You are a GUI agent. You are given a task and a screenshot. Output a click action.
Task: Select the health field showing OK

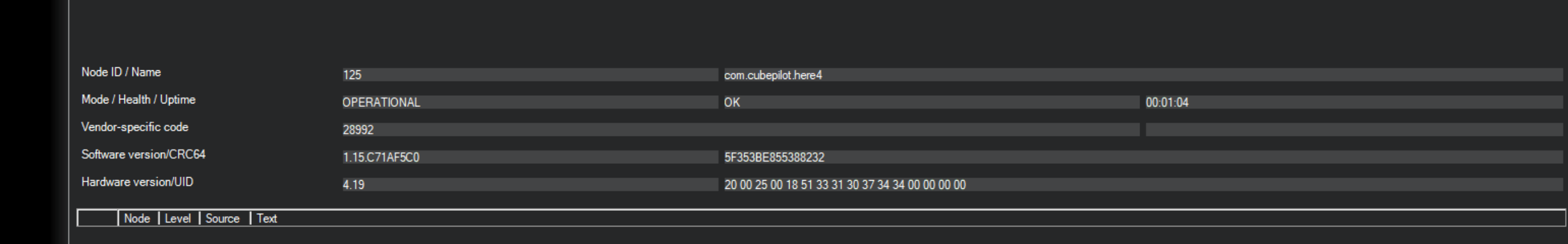coord(930,102)
